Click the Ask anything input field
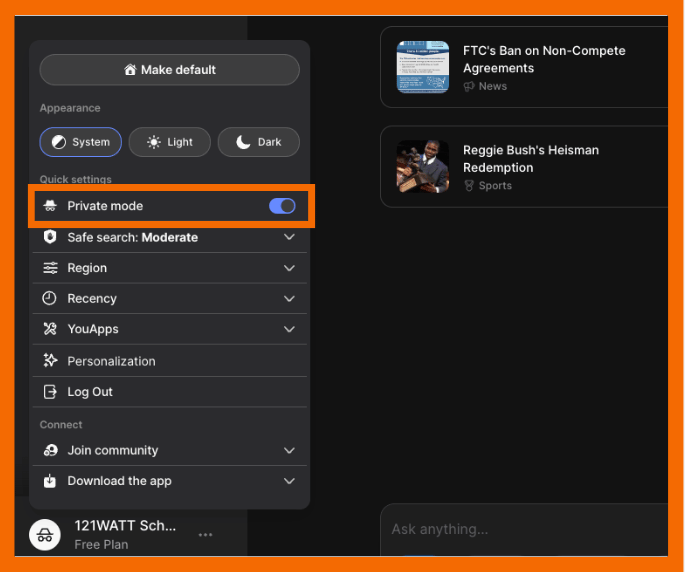This screenshot has height=572, width=685. coord(520,529)
